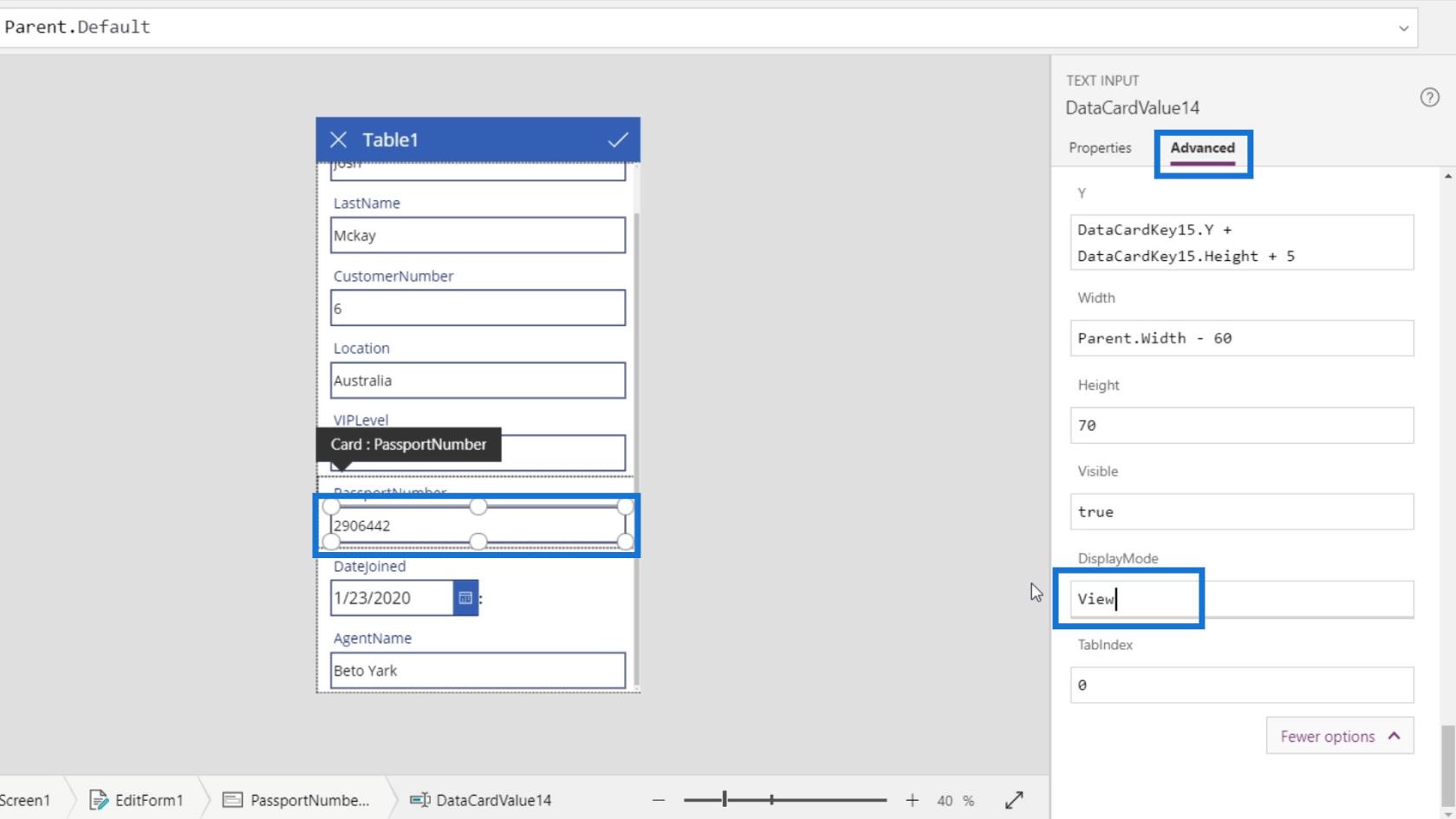
Task: Click the X cancel icon in Table1 header
Action: (x=338, y=140)
